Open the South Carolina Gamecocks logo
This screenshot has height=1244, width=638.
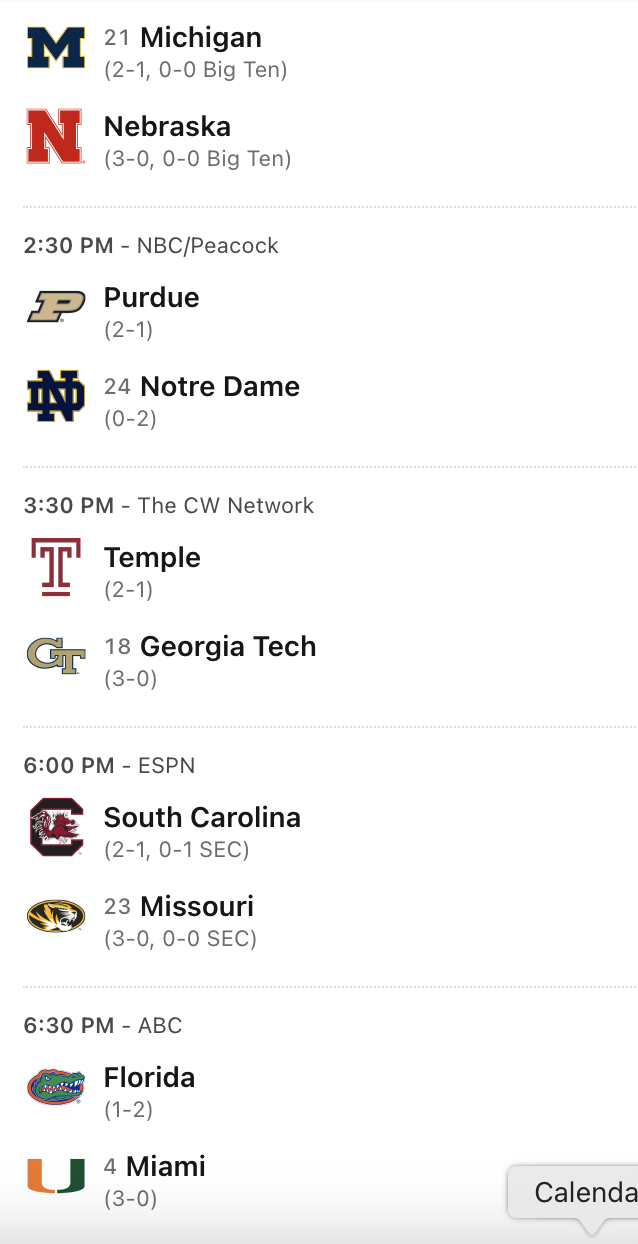point(56,827)
